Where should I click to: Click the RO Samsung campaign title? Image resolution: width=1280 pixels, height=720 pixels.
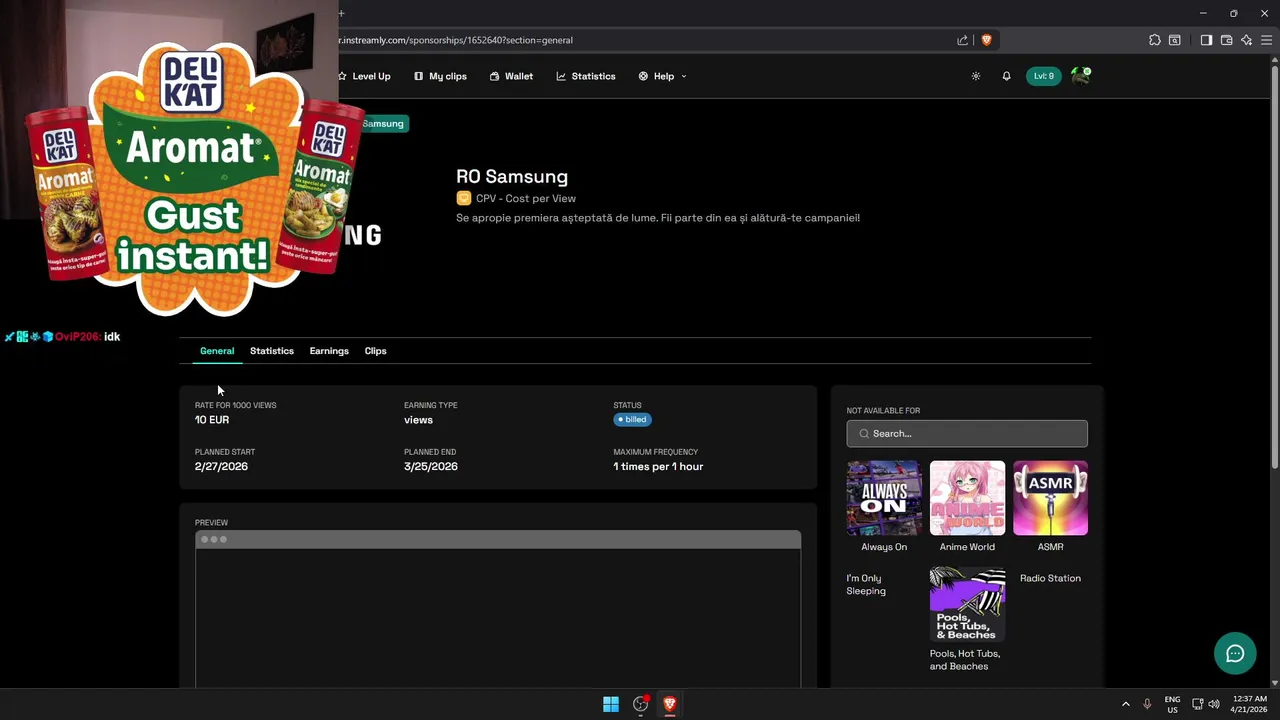pyautogui.click(x=512, y=176)
